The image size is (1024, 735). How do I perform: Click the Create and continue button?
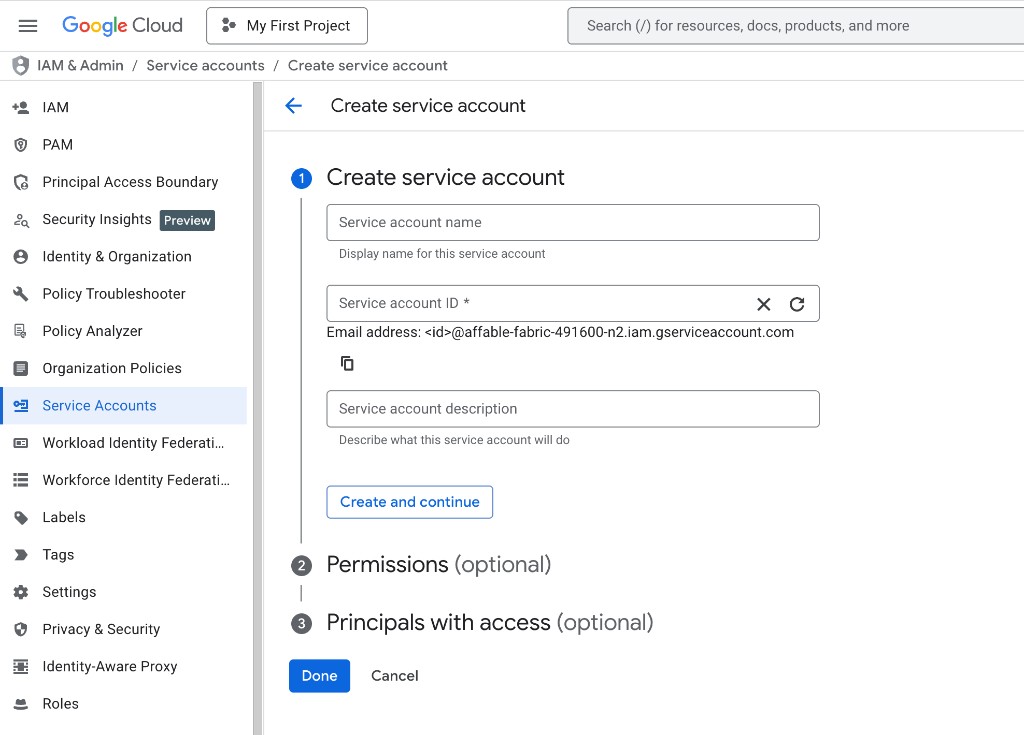click(409, 501)
